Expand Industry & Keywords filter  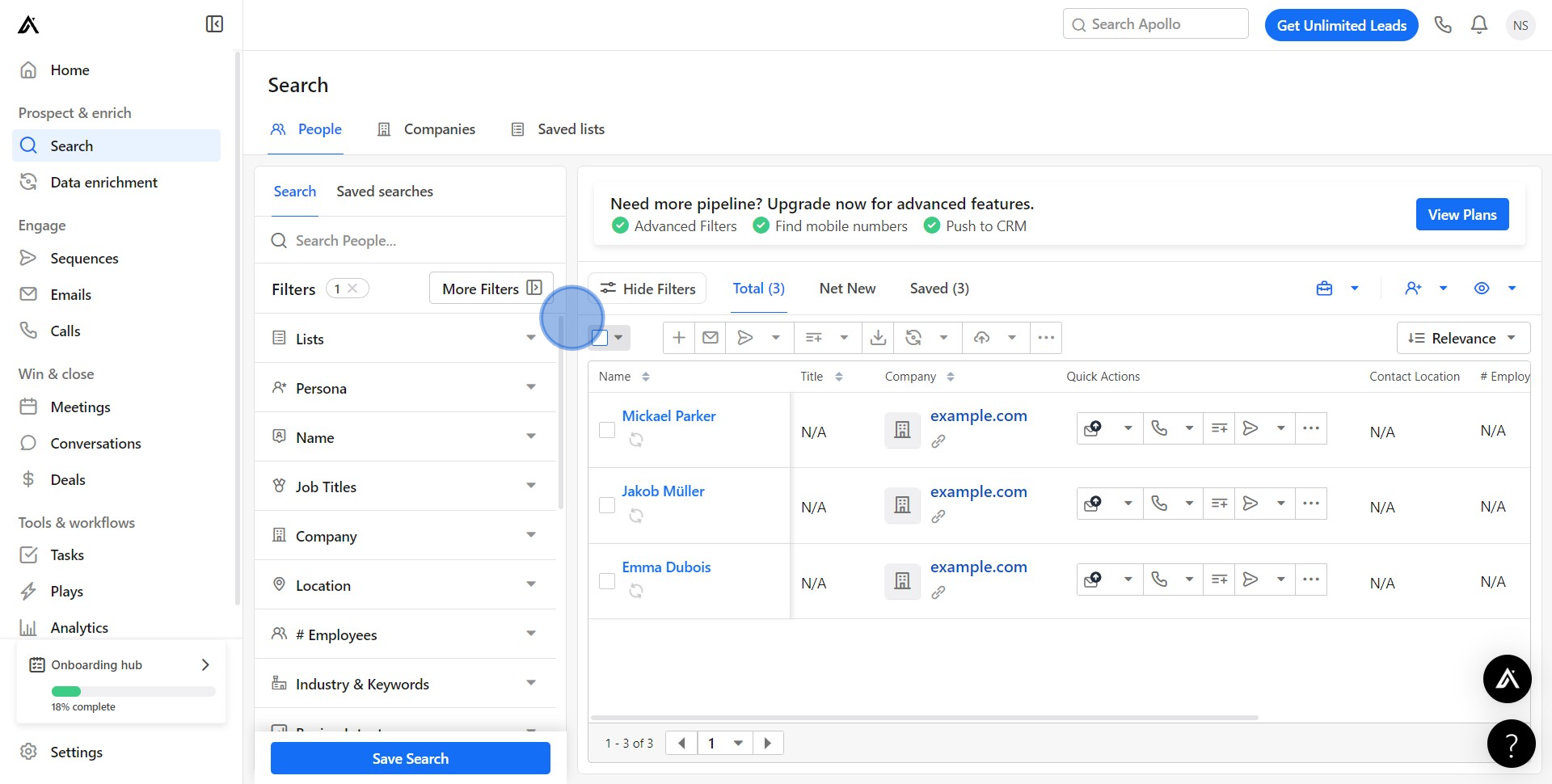[405, 684]
